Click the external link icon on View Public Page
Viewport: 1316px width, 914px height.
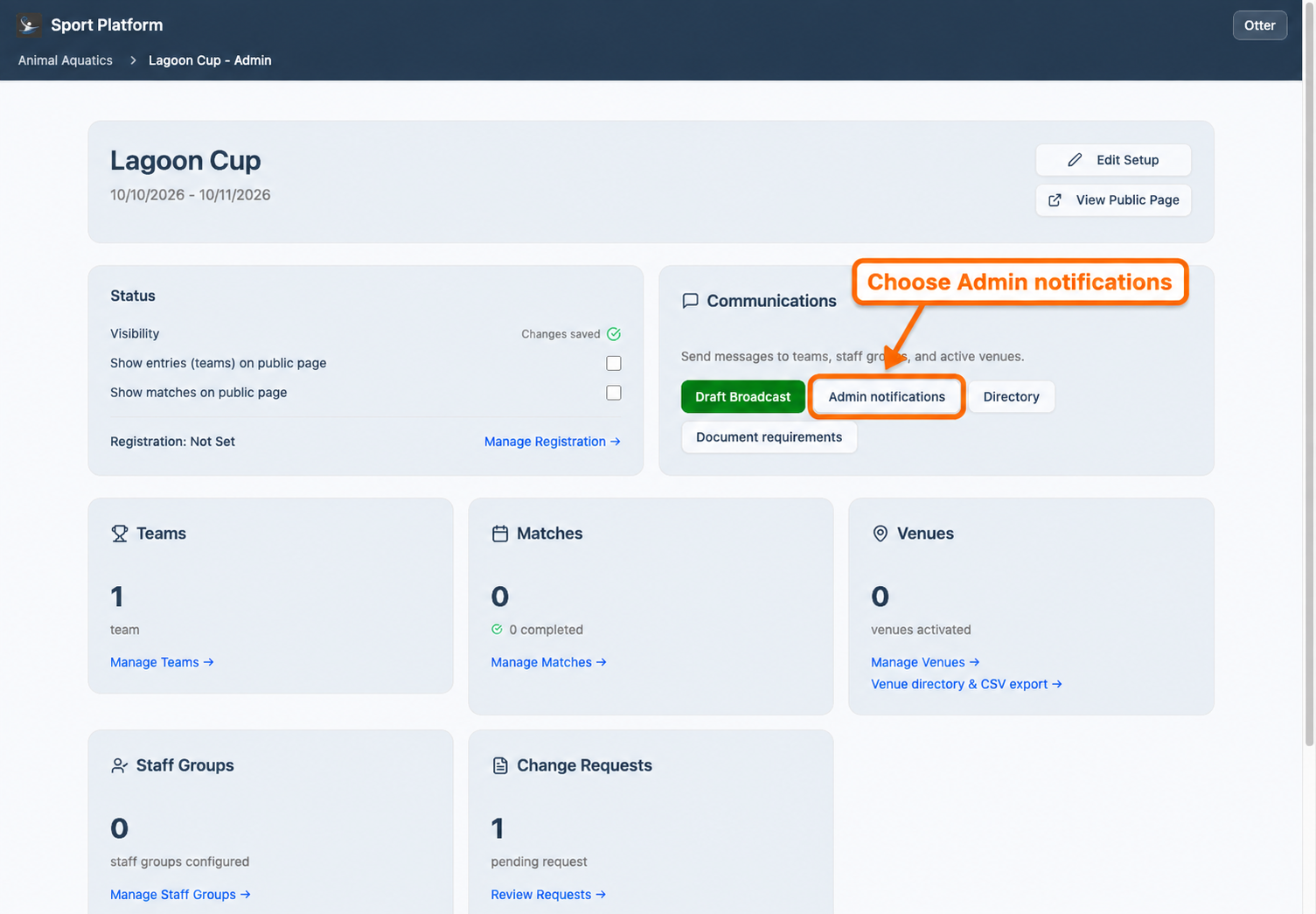pyautogui.click(x=1055, y=200)
